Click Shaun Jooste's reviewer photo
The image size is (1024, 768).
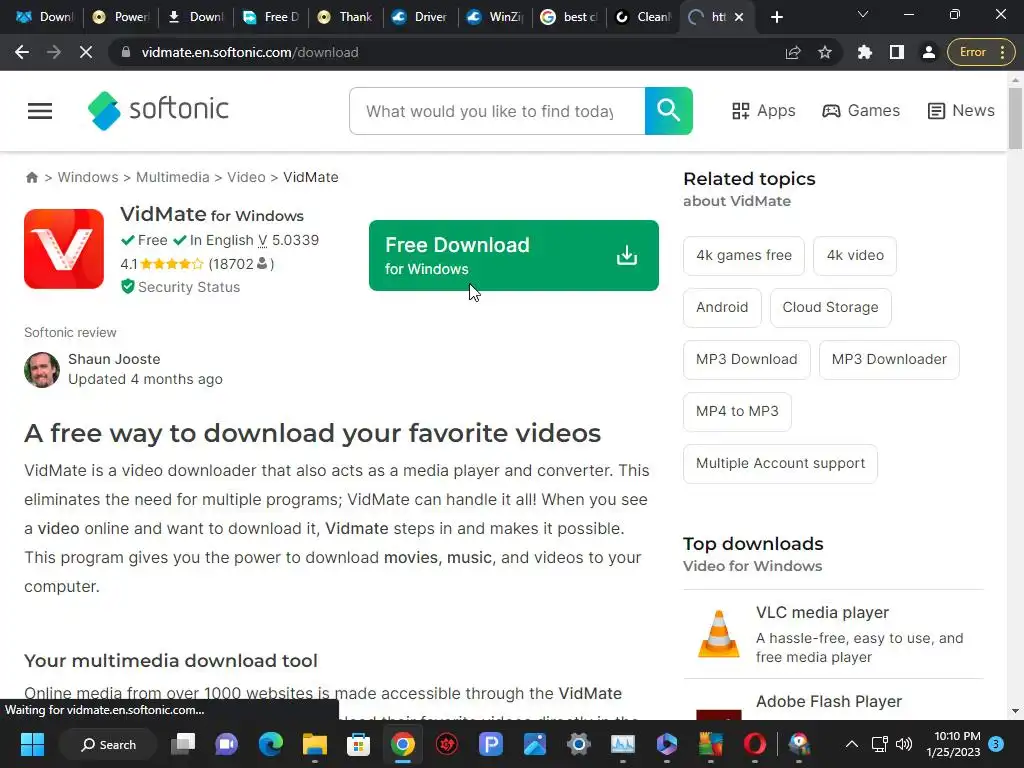[x=42, y=370]
